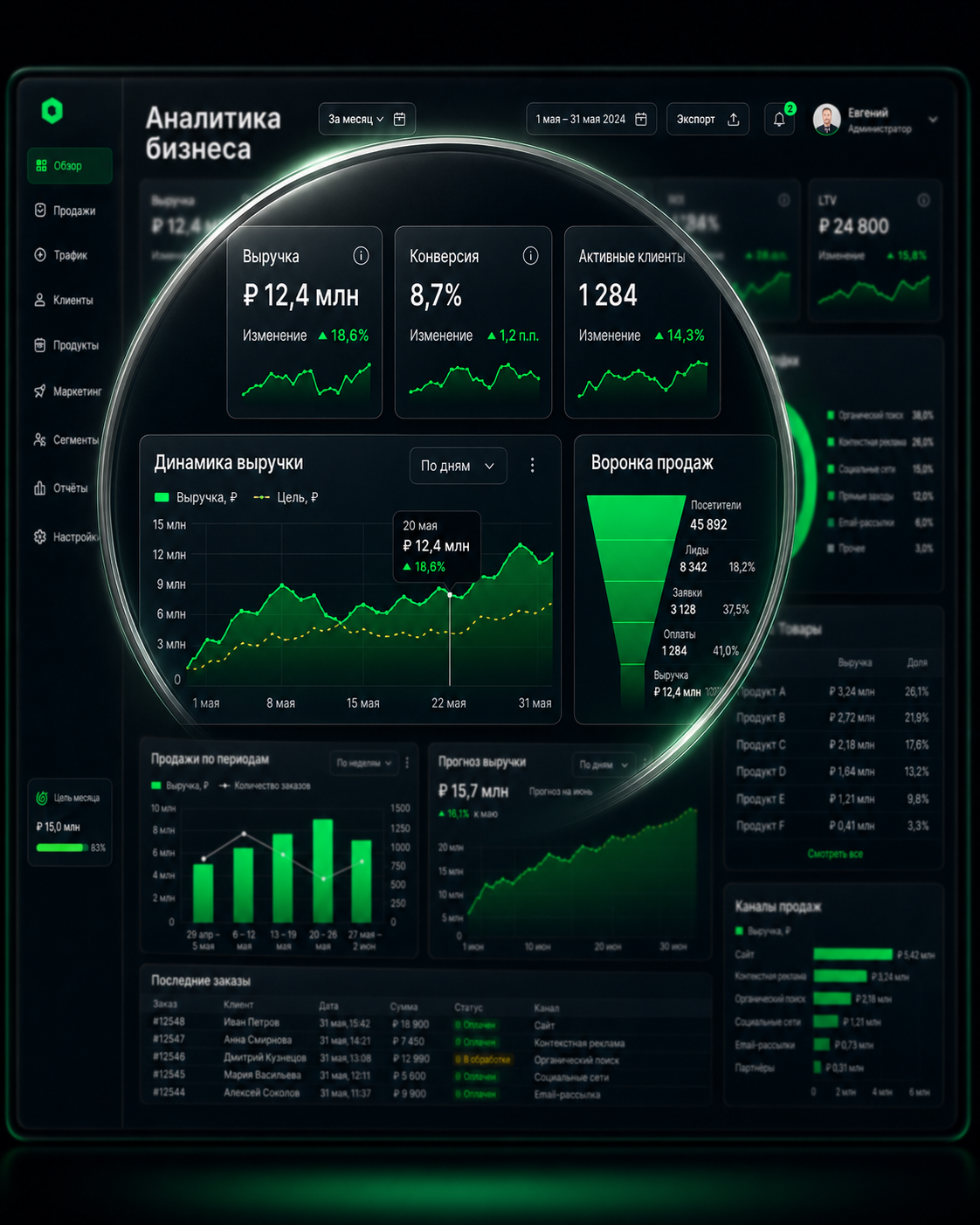This screenshot has height=1225, width=980.
Task: Click the Лиды 8 342 value in funnel
Action: pyautogui.click(x=694, y=567)
